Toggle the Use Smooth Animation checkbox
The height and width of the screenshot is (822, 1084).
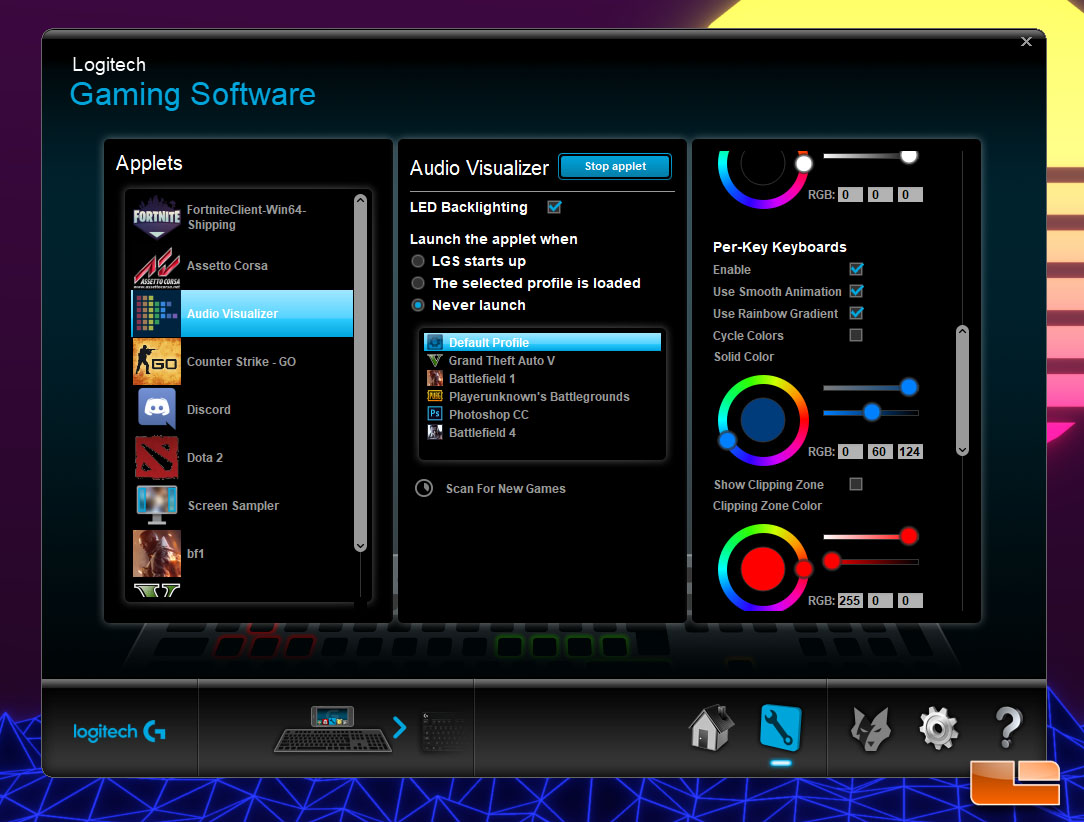point(857,291)
